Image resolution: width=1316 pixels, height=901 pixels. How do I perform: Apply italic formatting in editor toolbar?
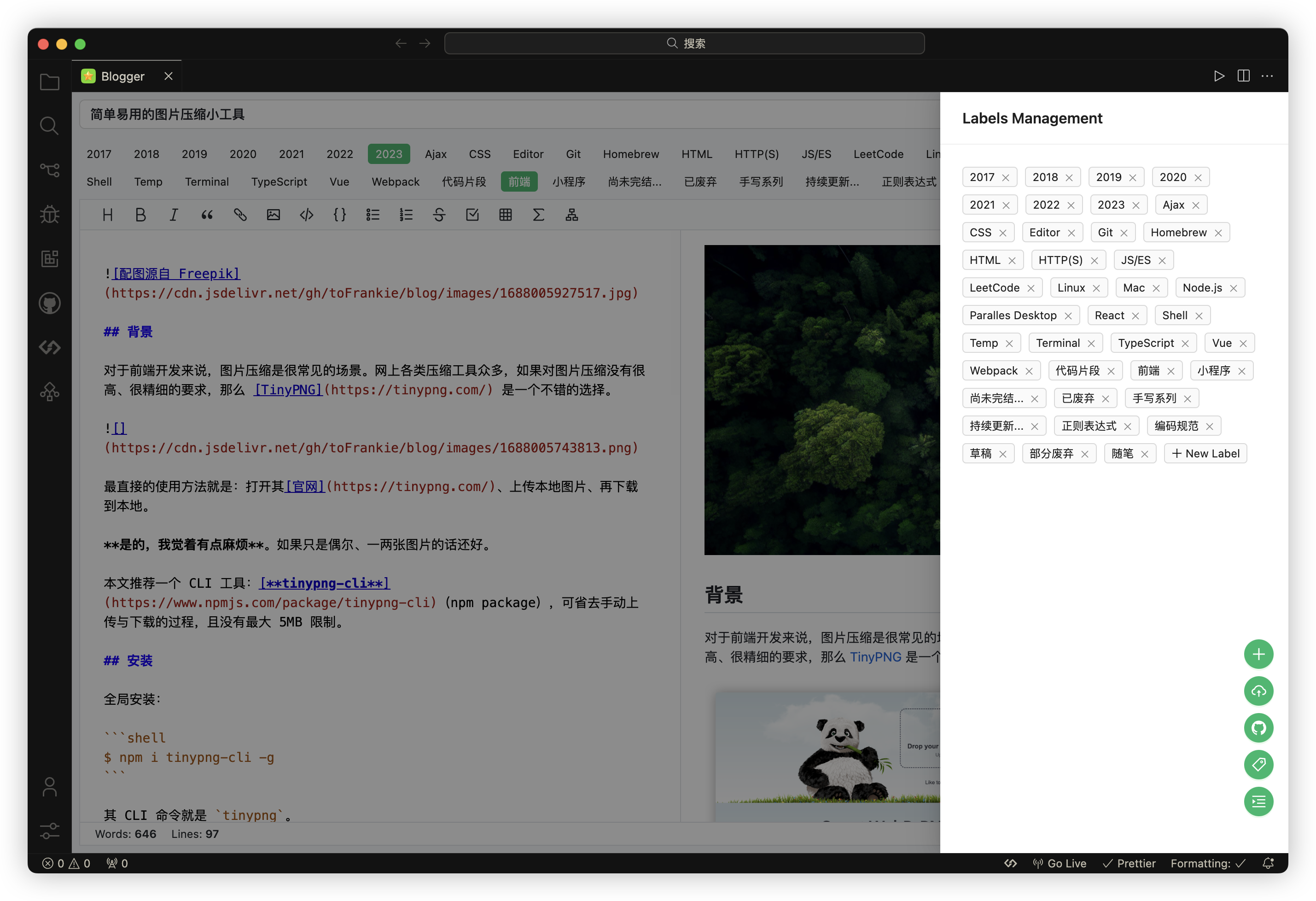pos(174,215)
